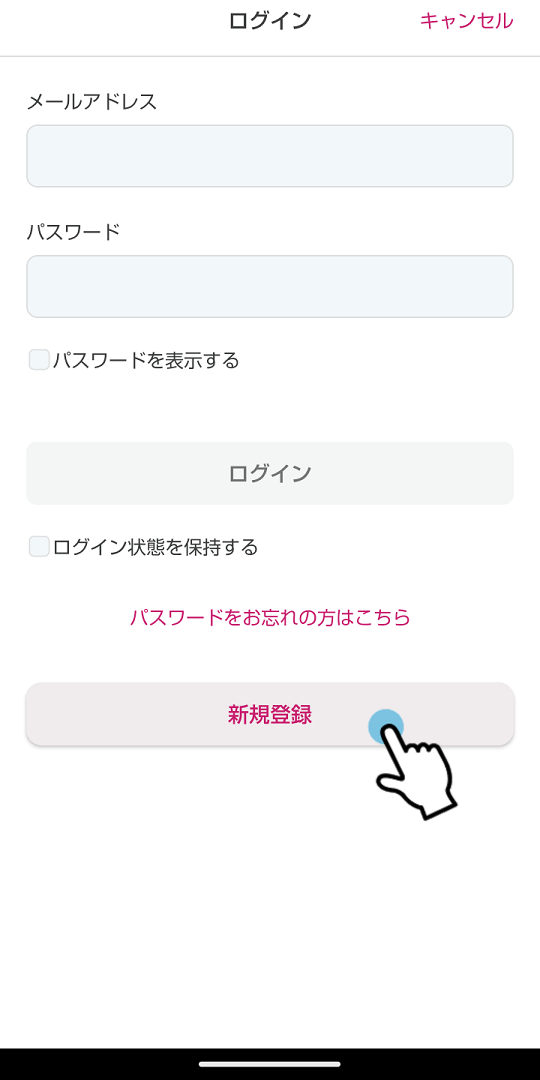Viewport: 540px width, 1080px height.
Task: Open the パスワードをお忘れの方はこちら link
Action: click(x=270, y=617)
